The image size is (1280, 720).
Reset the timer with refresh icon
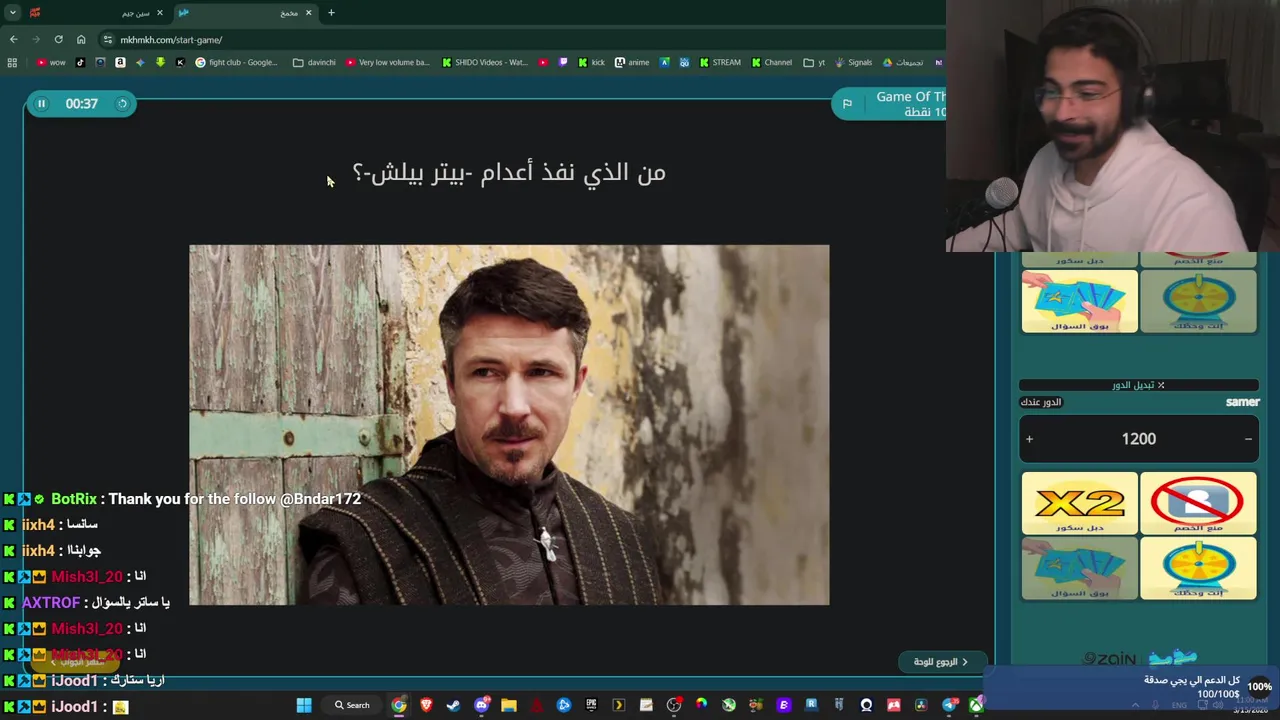(122, 104)
